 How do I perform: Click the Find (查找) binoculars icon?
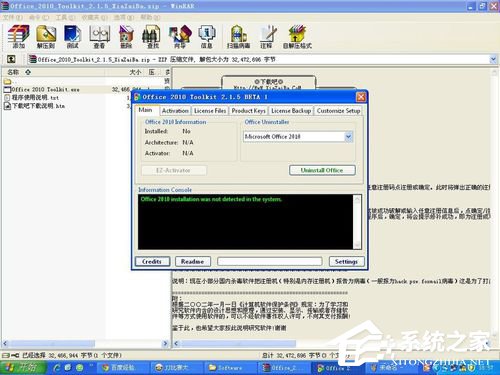pos(153,36)
